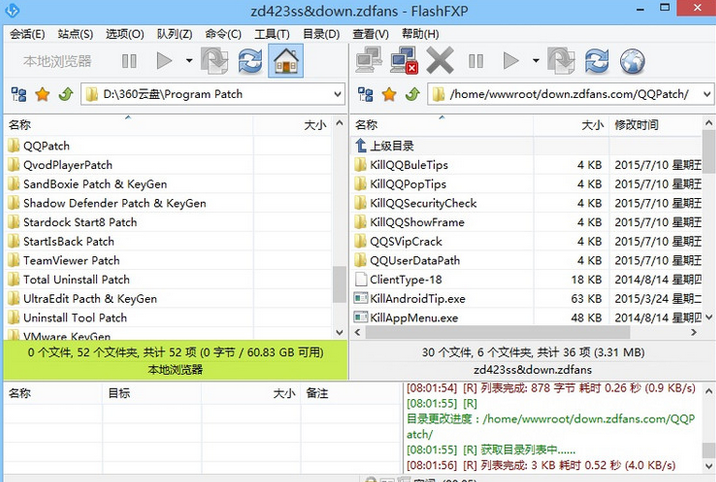Toggle the local browser house icon
Image resolution: width=716 pixels, height=482 pixels.
(286, 61)
